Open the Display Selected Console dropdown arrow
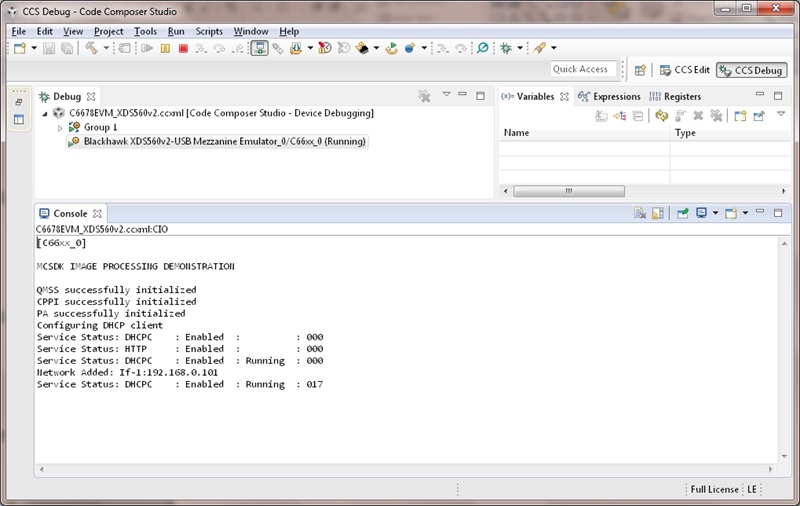The image size is (800, 506). pyautogui.click(x=714, y=213)
